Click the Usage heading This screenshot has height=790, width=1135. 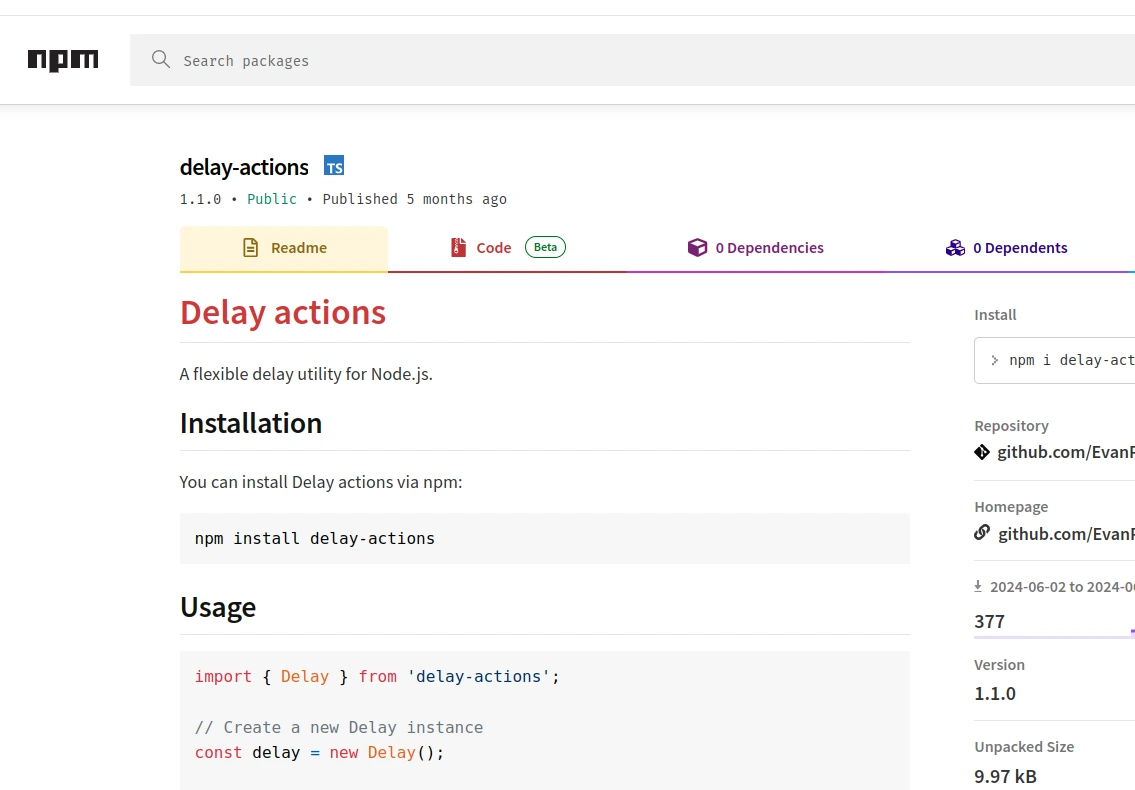pos(218,608)
